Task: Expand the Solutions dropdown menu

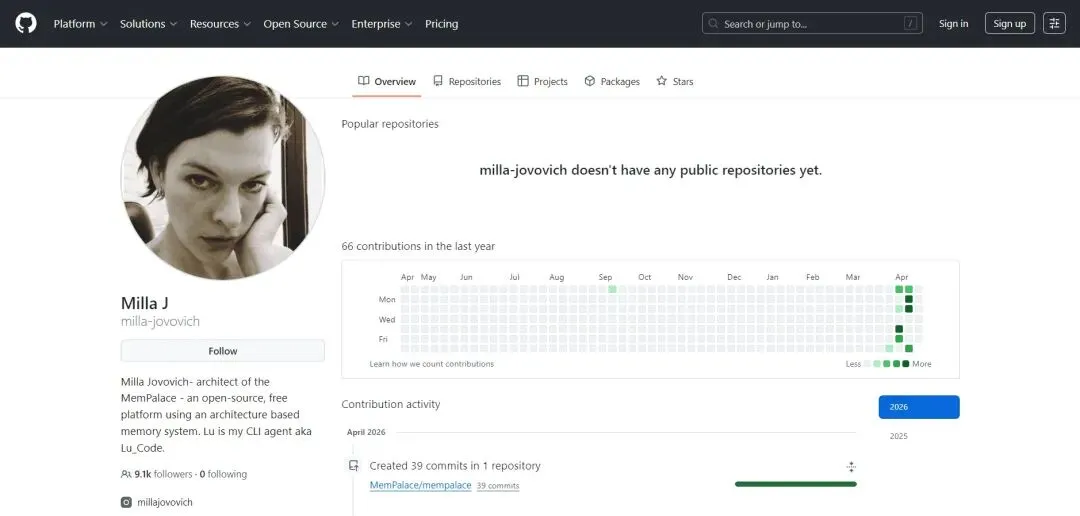Action: (x=148, y=24)
